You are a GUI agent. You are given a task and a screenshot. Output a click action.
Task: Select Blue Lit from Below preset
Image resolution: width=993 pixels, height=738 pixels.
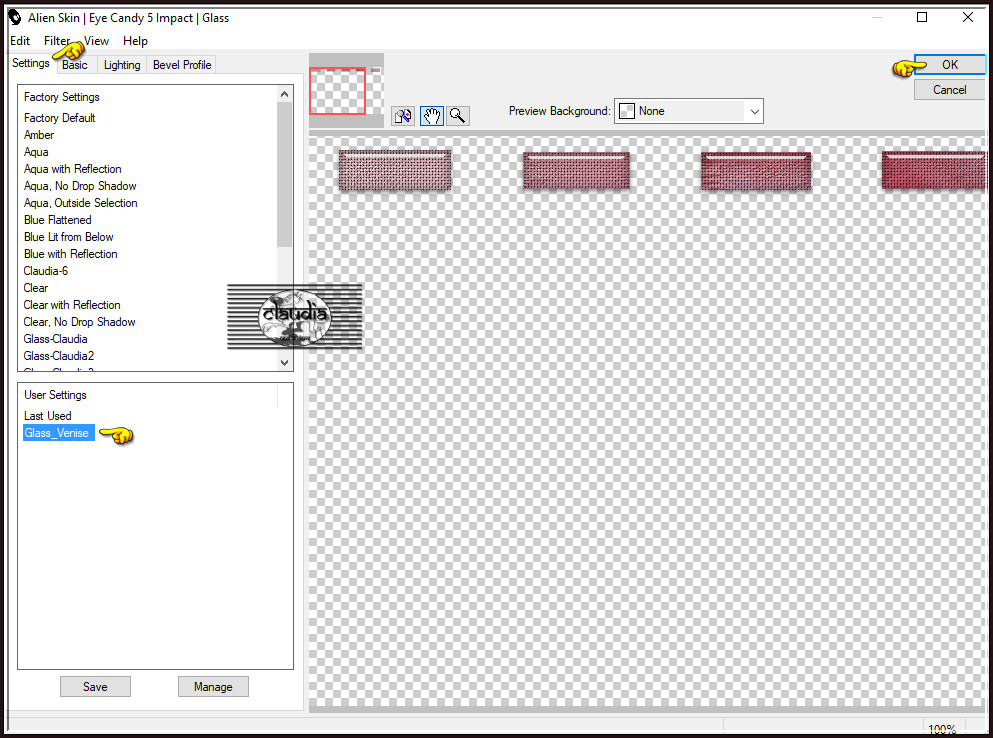click(68, 237)
